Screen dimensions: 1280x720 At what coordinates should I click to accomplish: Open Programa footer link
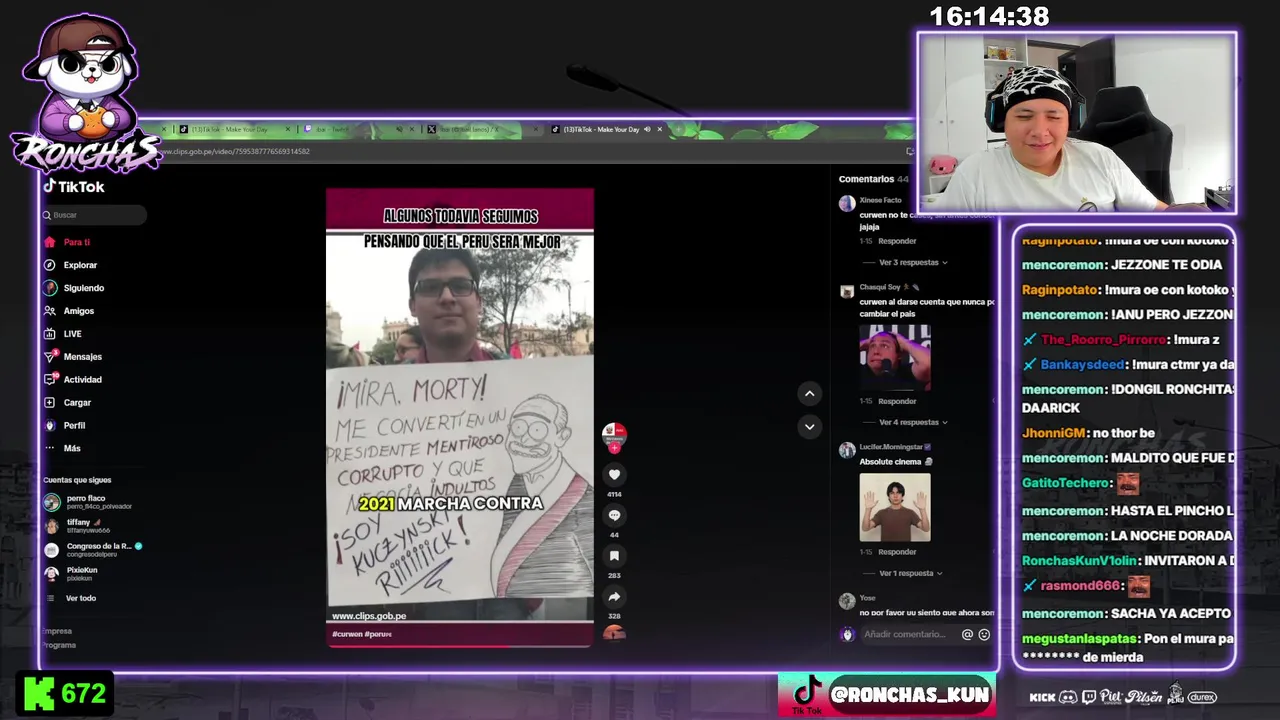click(x=60, y=645)
